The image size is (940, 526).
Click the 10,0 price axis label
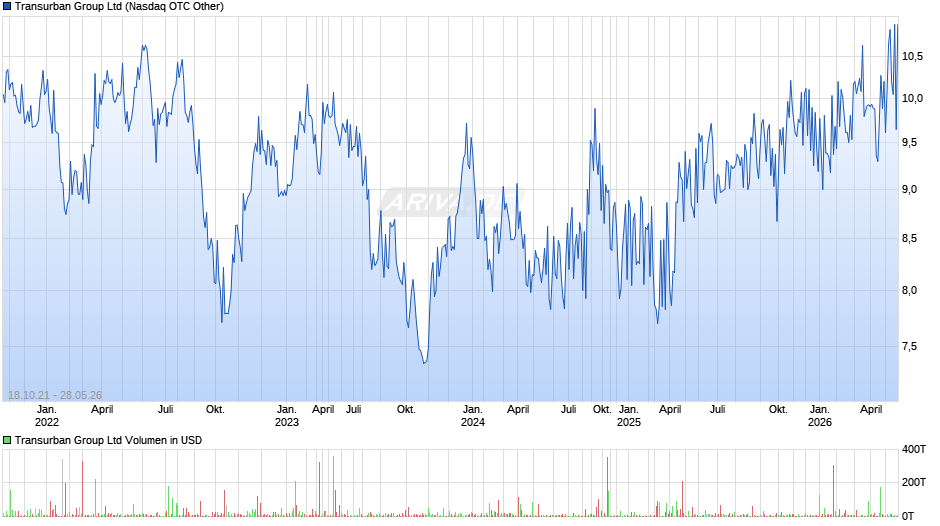[912, 98]
